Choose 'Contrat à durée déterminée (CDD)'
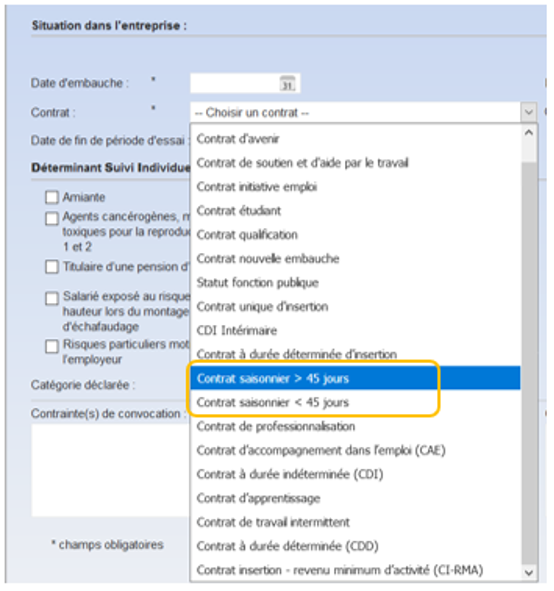The height and width of the screenshot is (591, 554). click(355, 546)
